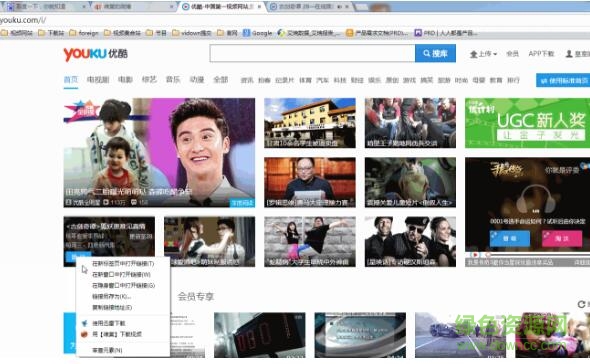Click the user account icon in header
This screenshot has width=590, height=364.
(x=569, y=54)
